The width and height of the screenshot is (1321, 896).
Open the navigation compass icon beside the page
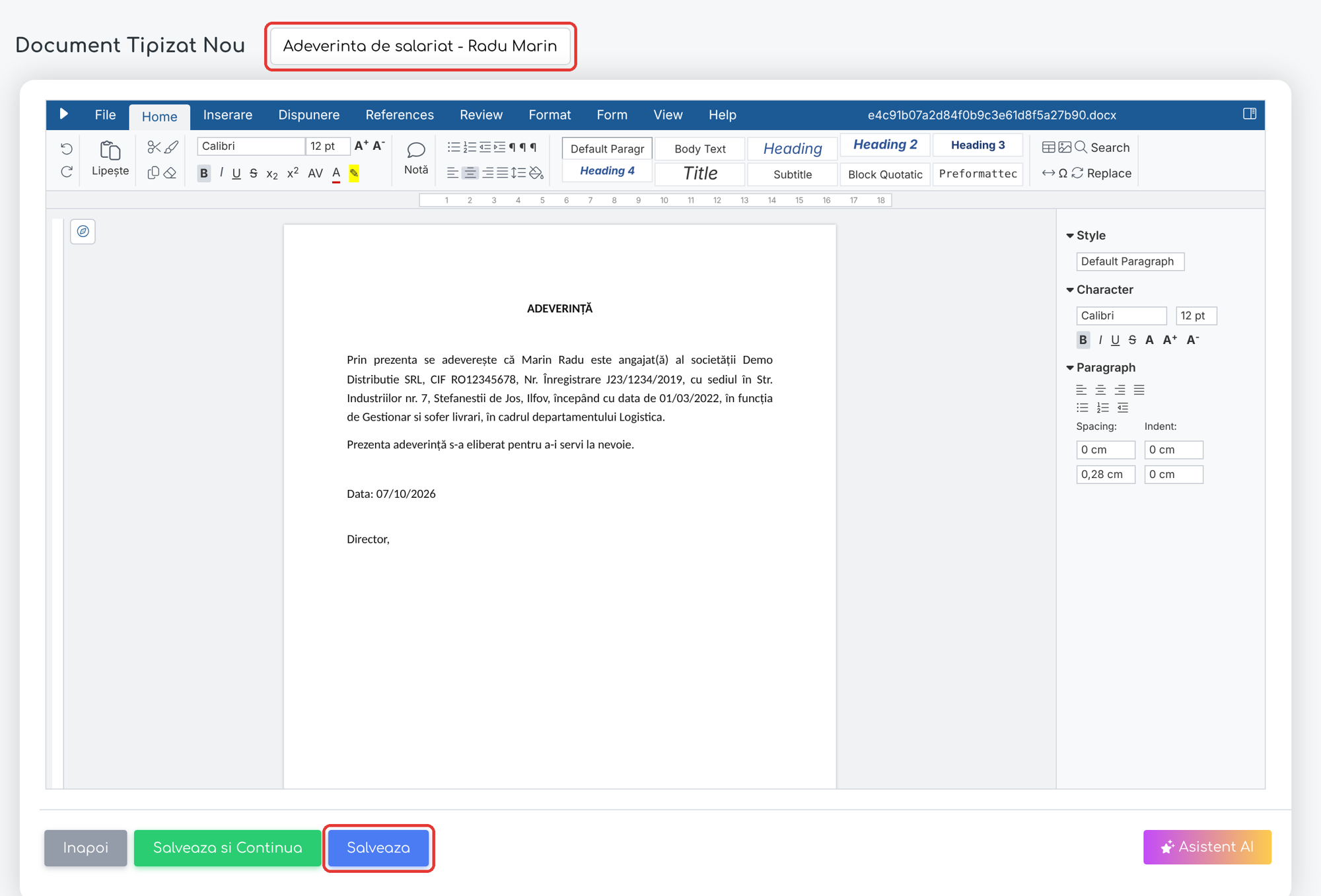pos(83,231)
